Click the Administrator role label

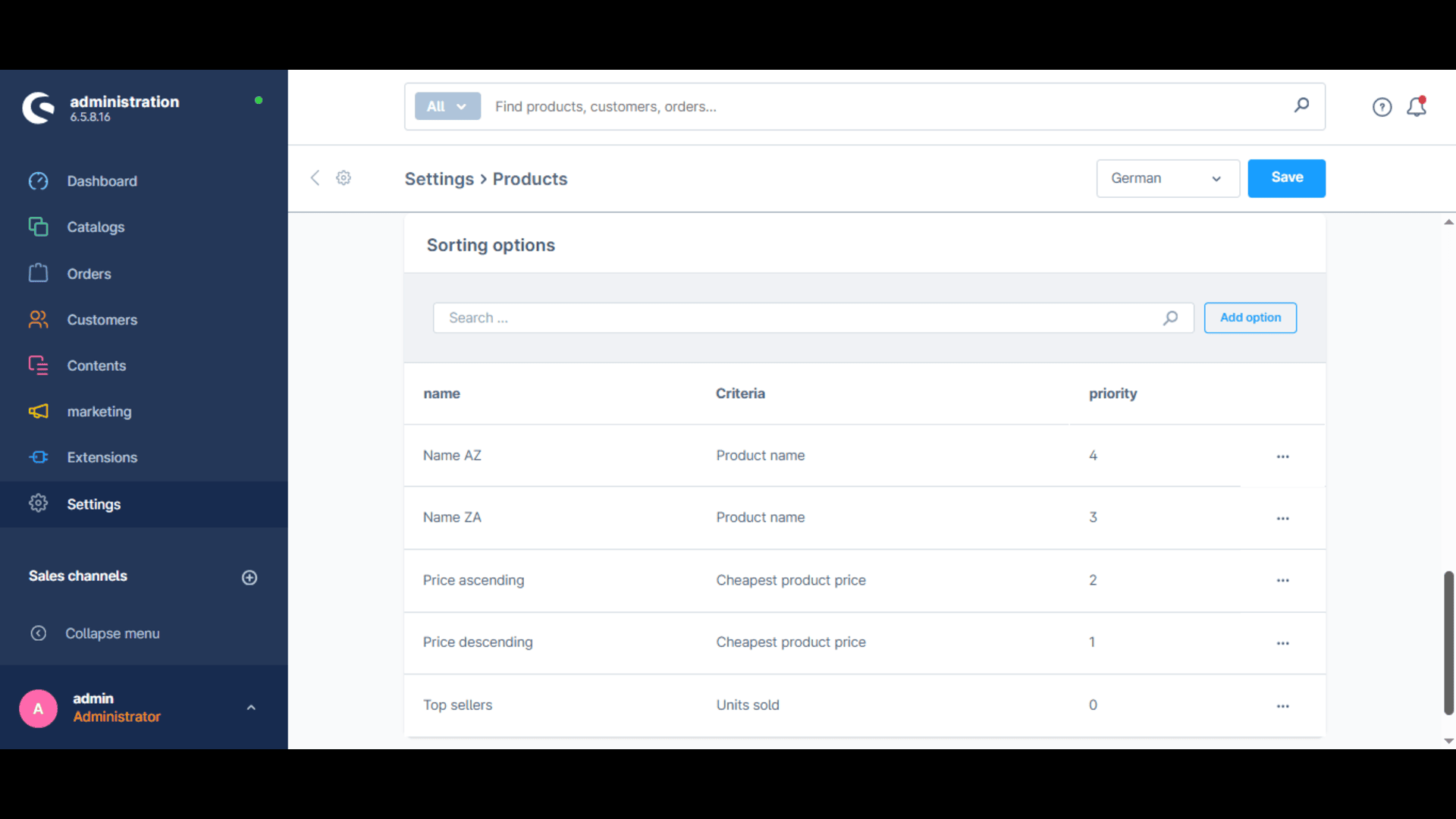pyautogui.click(x=117, y=717)
